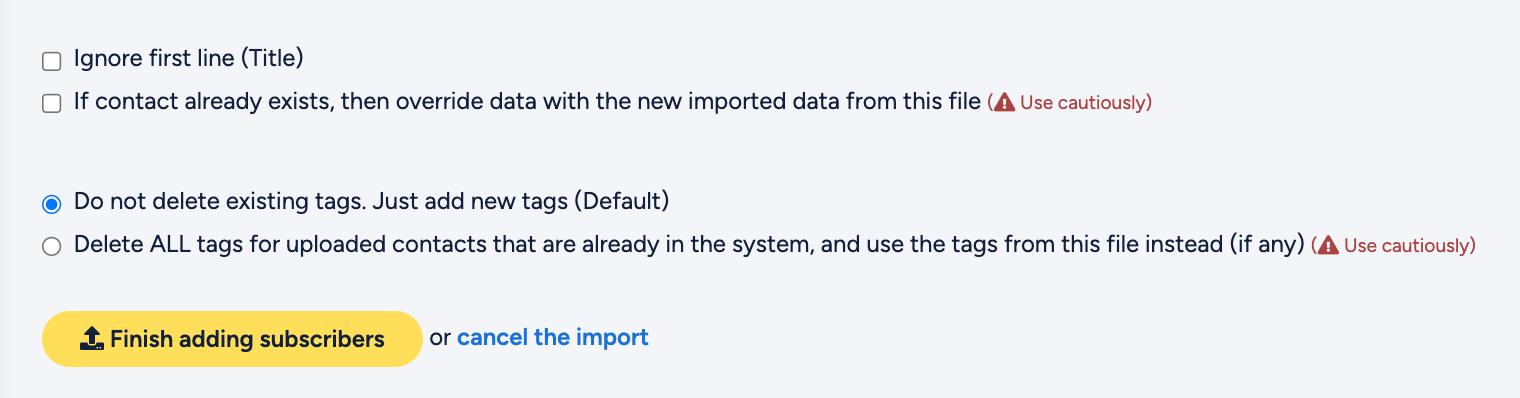Image resolution: width=1520 pixels, height=398 pixels.
Task: Click warning triangle beside Delete ALL tags option
Action: point(1329,246)
